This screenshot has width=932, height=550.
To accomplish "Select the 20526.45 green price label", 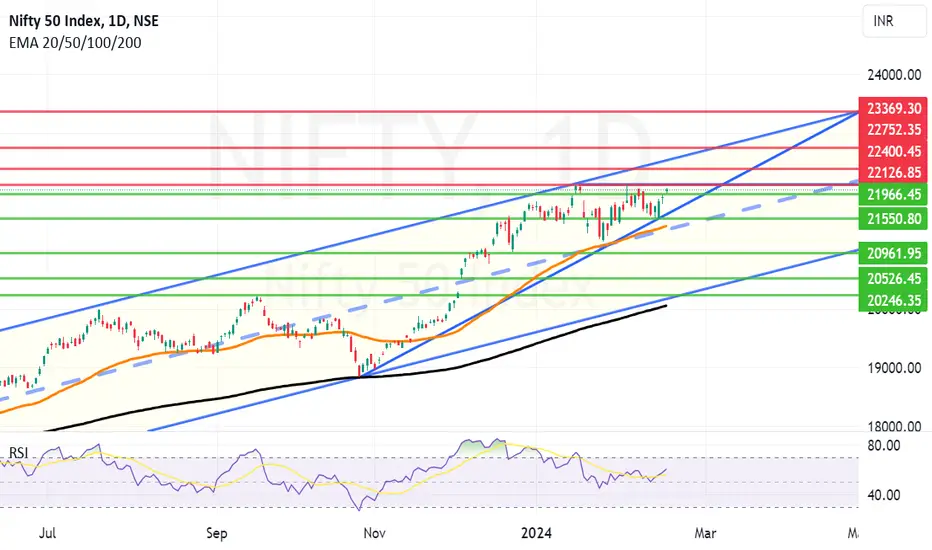I will [893, 278].
